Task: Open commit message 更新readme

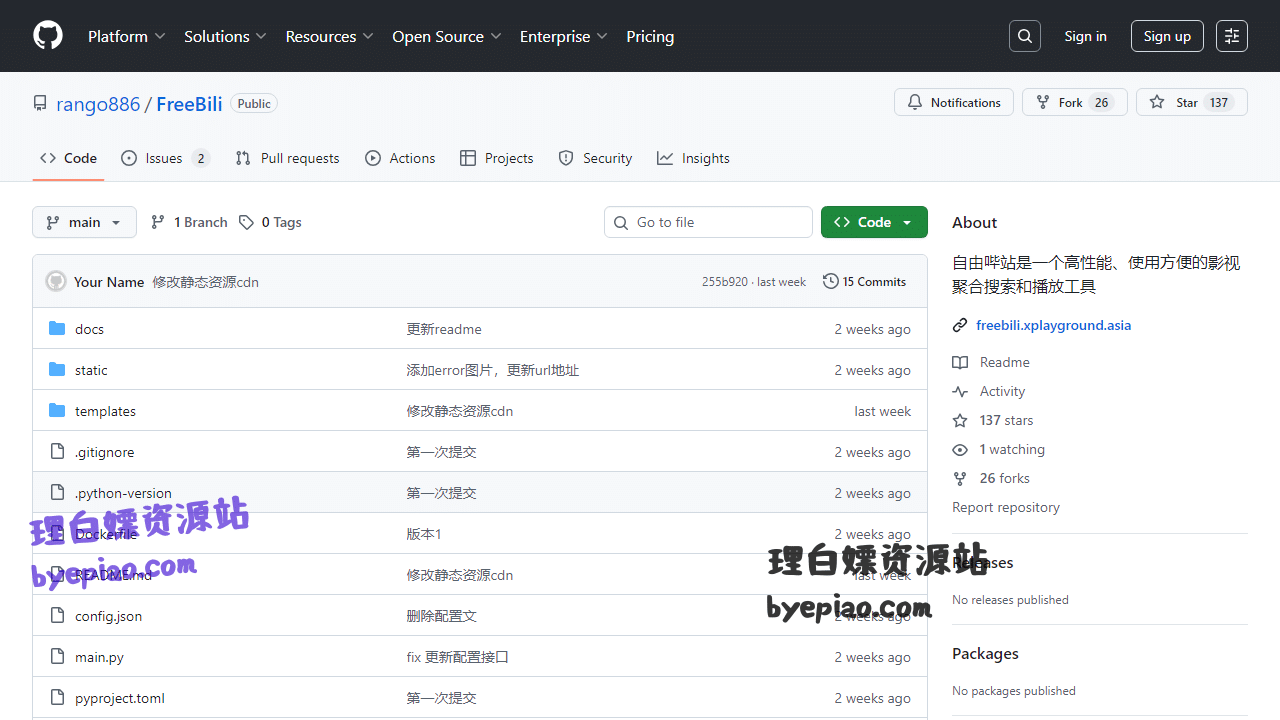Action: (444, 329)
